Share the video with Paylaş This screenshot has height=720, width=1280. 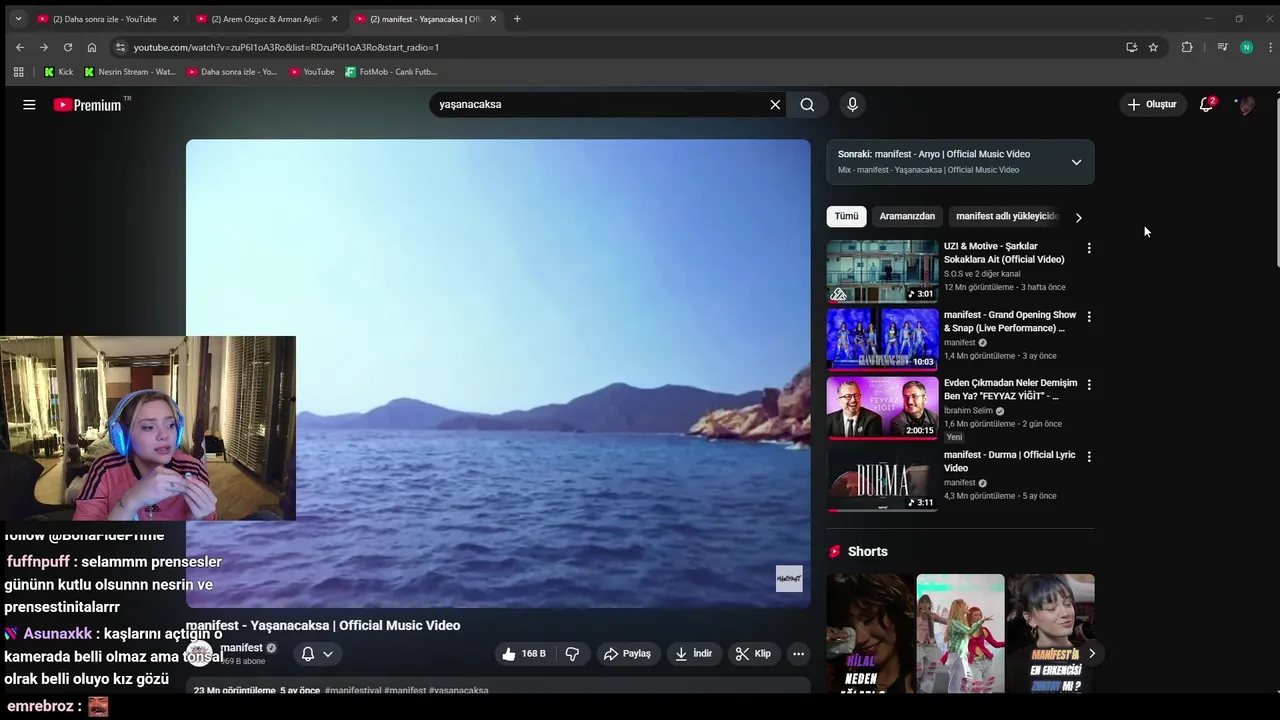(x=627, y=653)
